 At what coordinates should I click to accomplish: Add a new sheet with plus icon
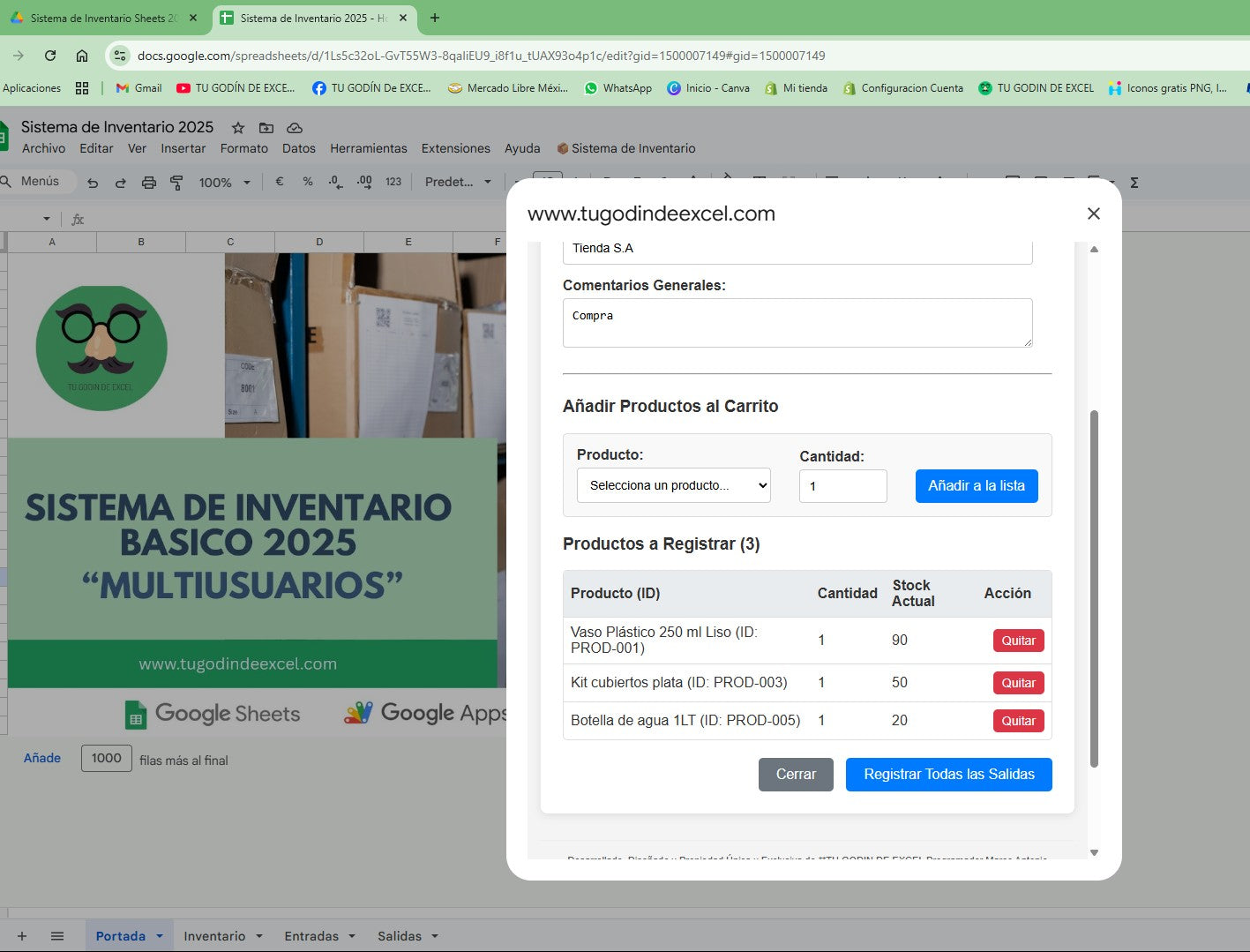(x=22, y=936)
